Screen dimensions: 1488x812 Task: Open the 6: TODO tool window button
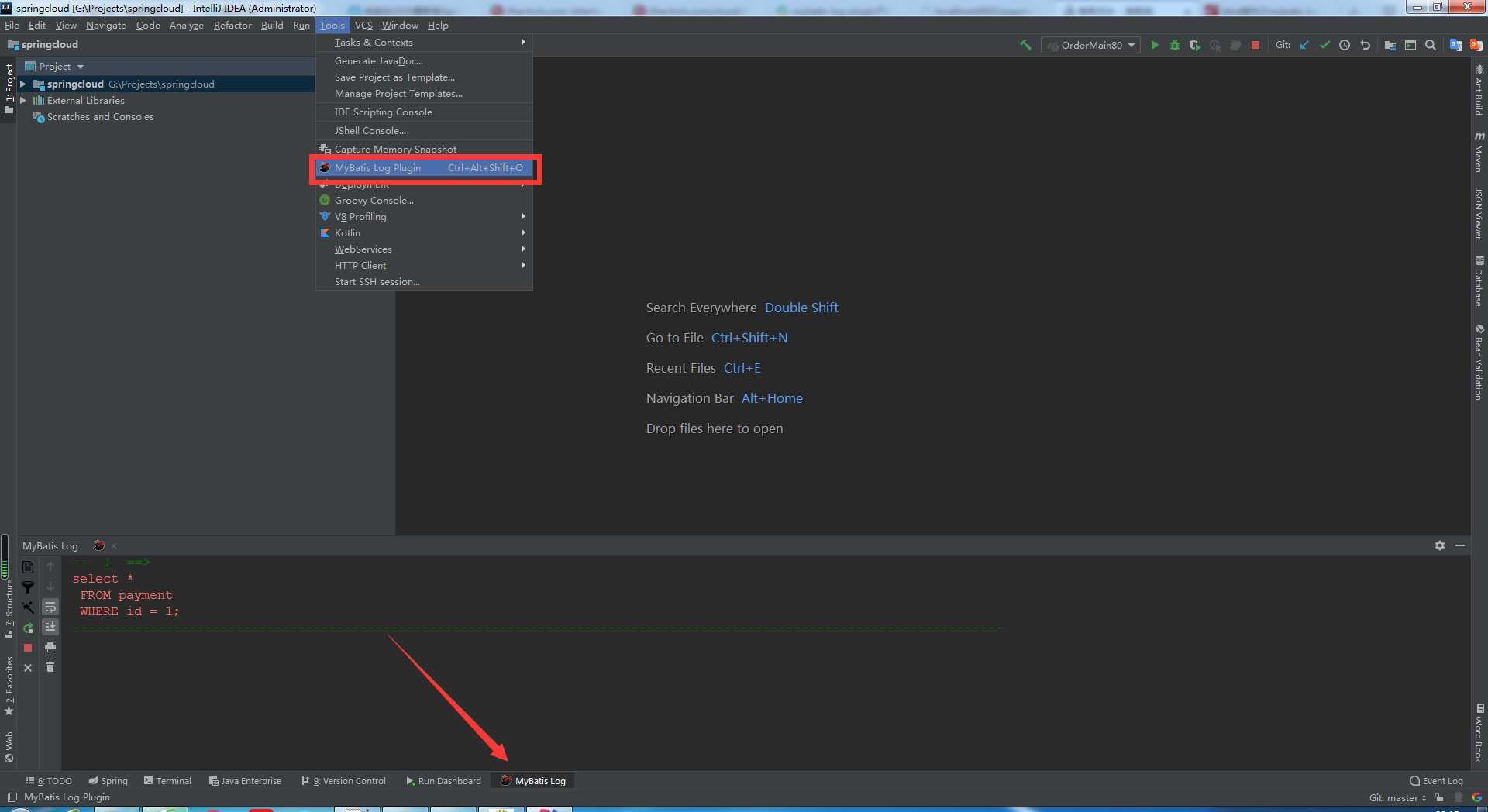[x=49, y=781]
